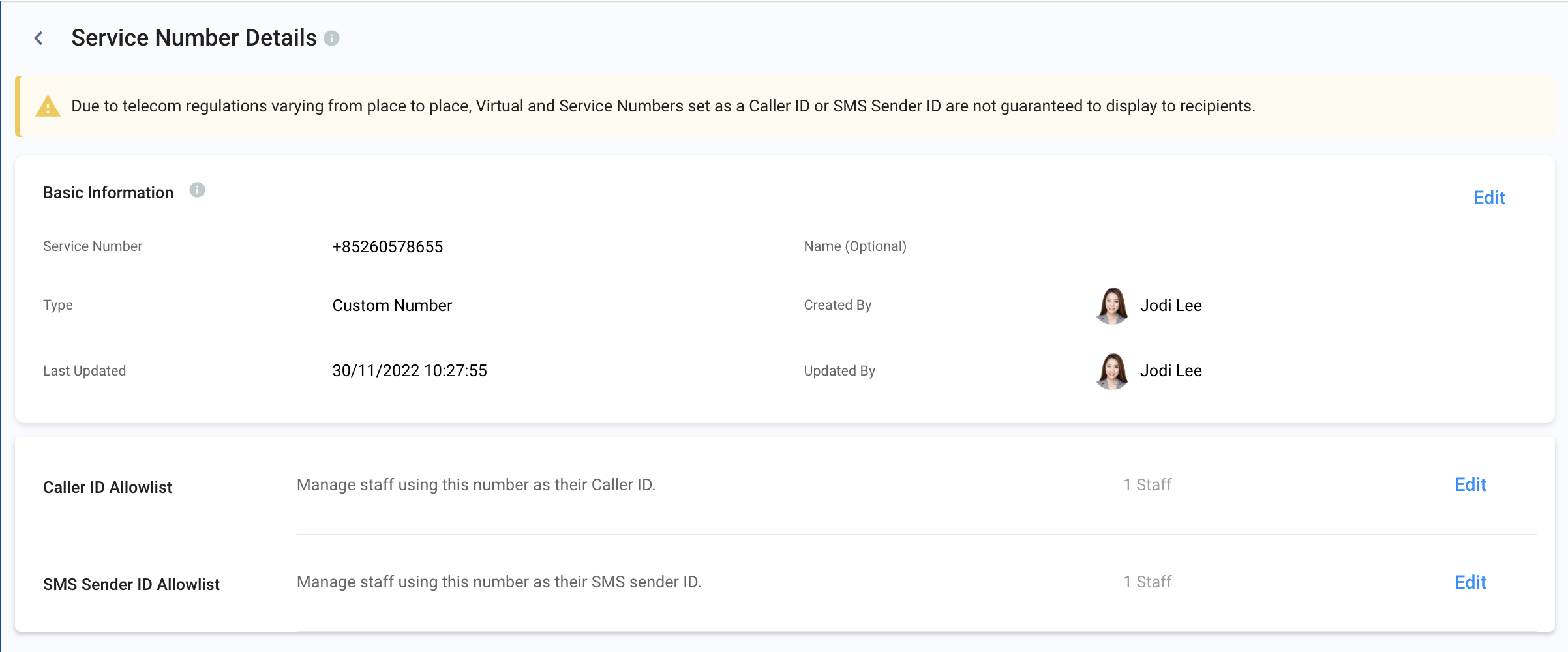Click the SMS Sender ID Allowlist heading
The image size is (1568, 652).
pyautogui.click(x=131, y=584)
